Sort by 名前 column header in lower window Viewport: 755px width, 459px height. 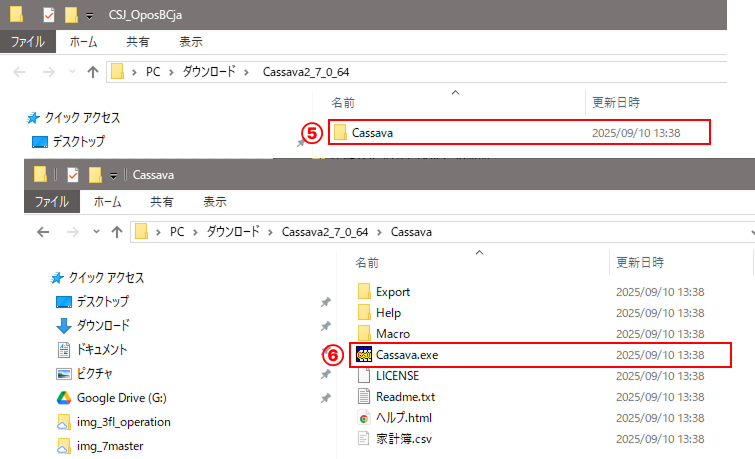tap(367, 263)
